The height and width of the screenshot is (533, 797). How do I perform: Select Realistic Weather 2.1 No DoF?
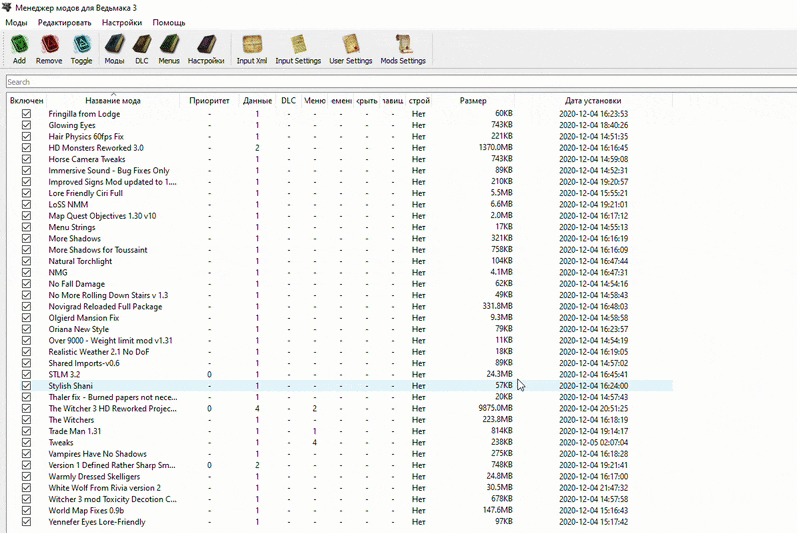point(99,352)
